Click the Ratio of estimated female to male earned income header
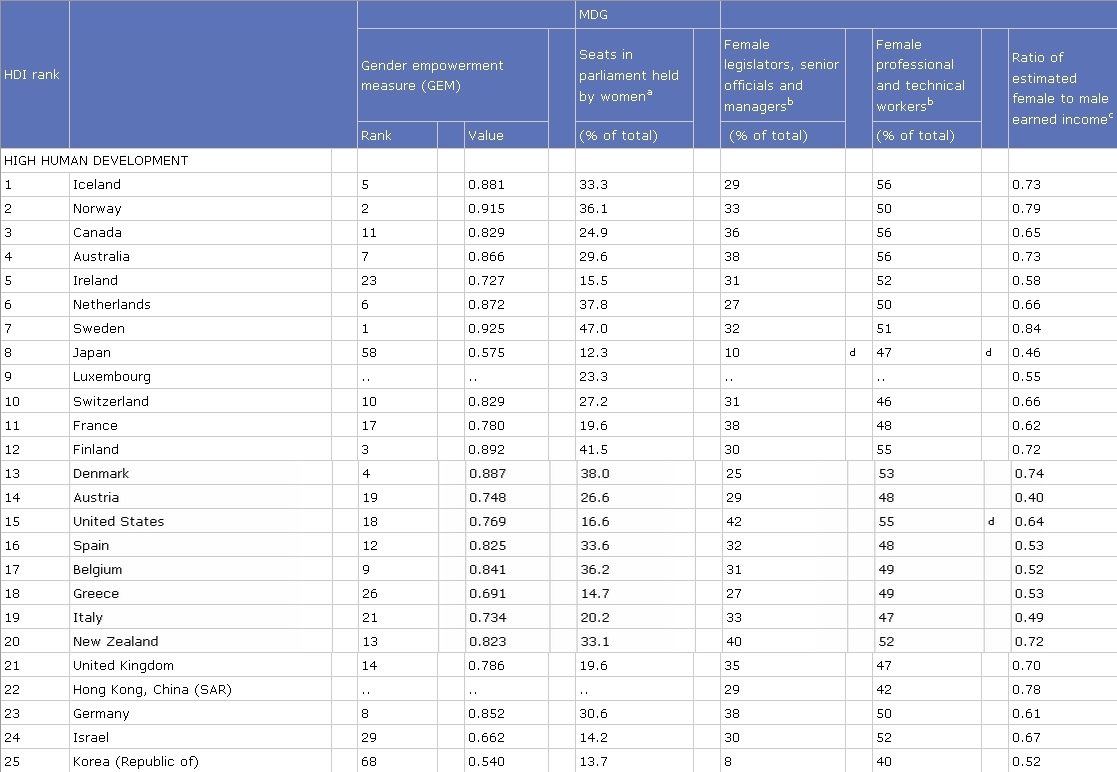The width and height of the screenshot is (1117, 772). (x=1060, y=88)
